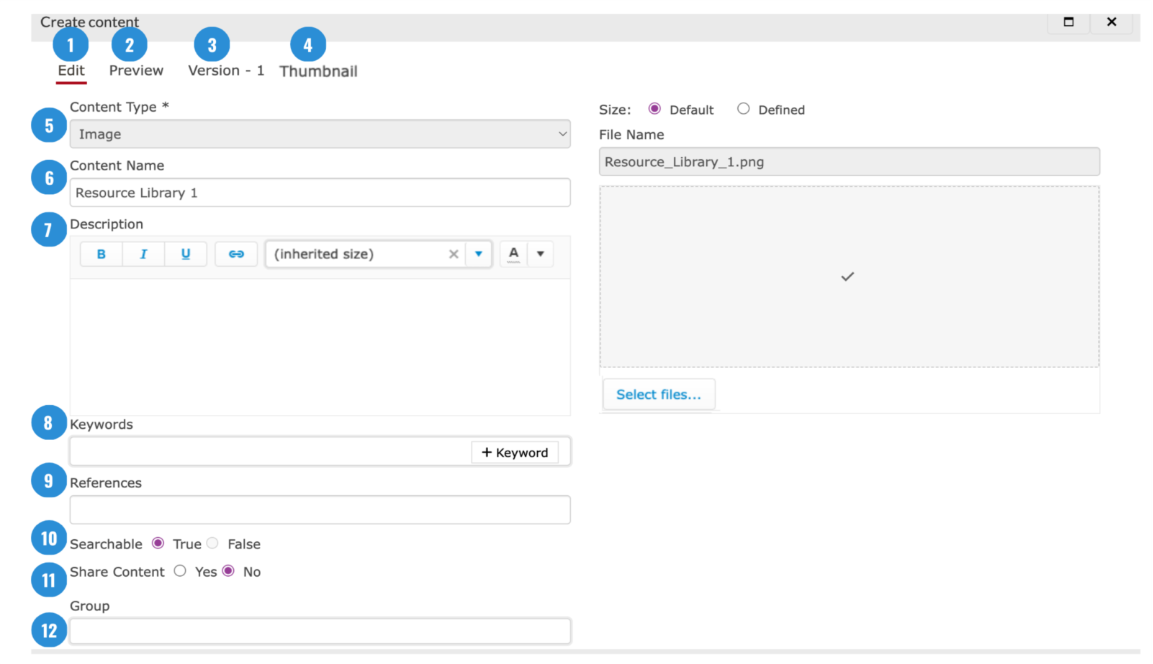The image size is (1153, 664).
Task: Toggle underline formatting in Description toolbar
Action: (x=185, y=254)
